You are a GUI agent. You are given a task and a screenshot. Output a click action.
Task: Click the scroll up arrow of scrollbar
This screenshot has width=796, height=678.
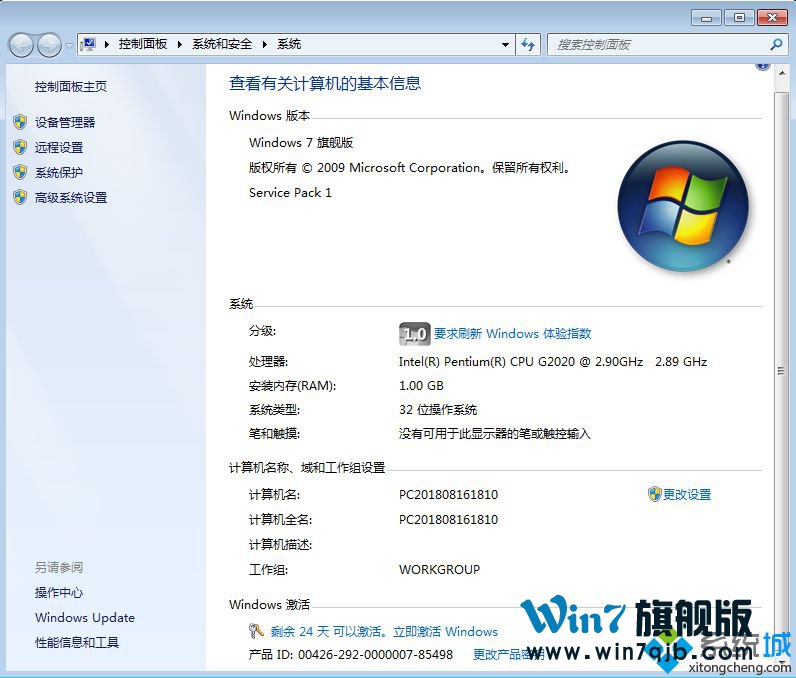click(x=782, y=74)
